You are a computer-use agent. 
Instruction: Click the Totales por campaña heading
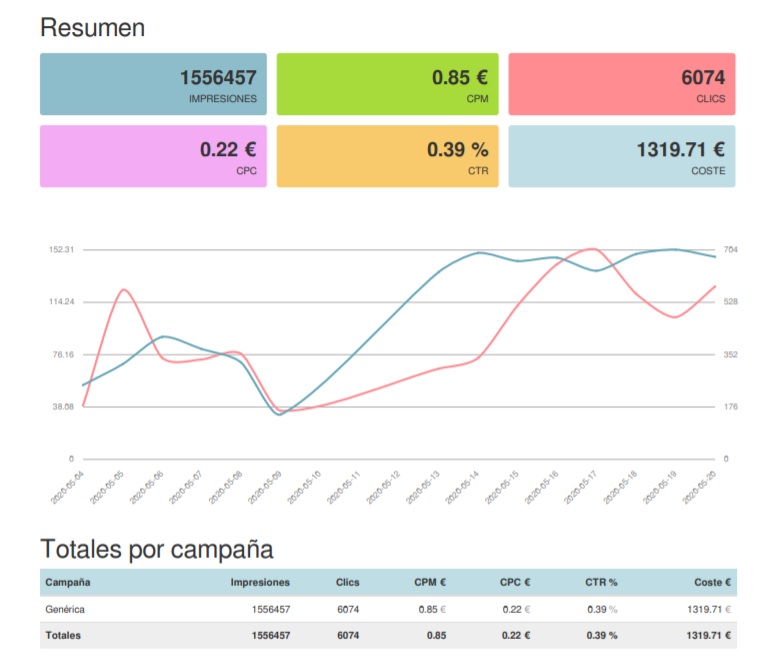click(x=157, y=549)
